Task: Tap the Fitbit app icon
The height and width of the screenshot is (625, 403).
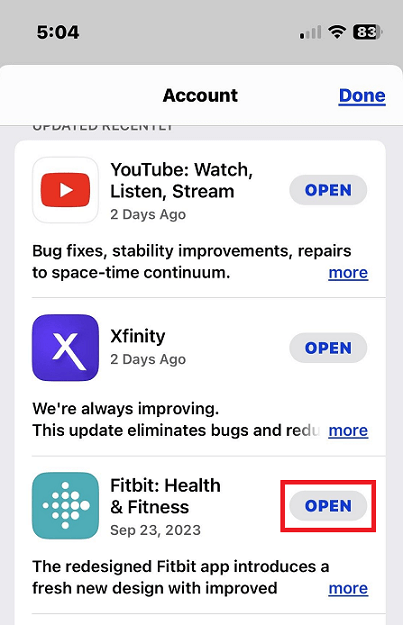Action: tap(65, 505)
